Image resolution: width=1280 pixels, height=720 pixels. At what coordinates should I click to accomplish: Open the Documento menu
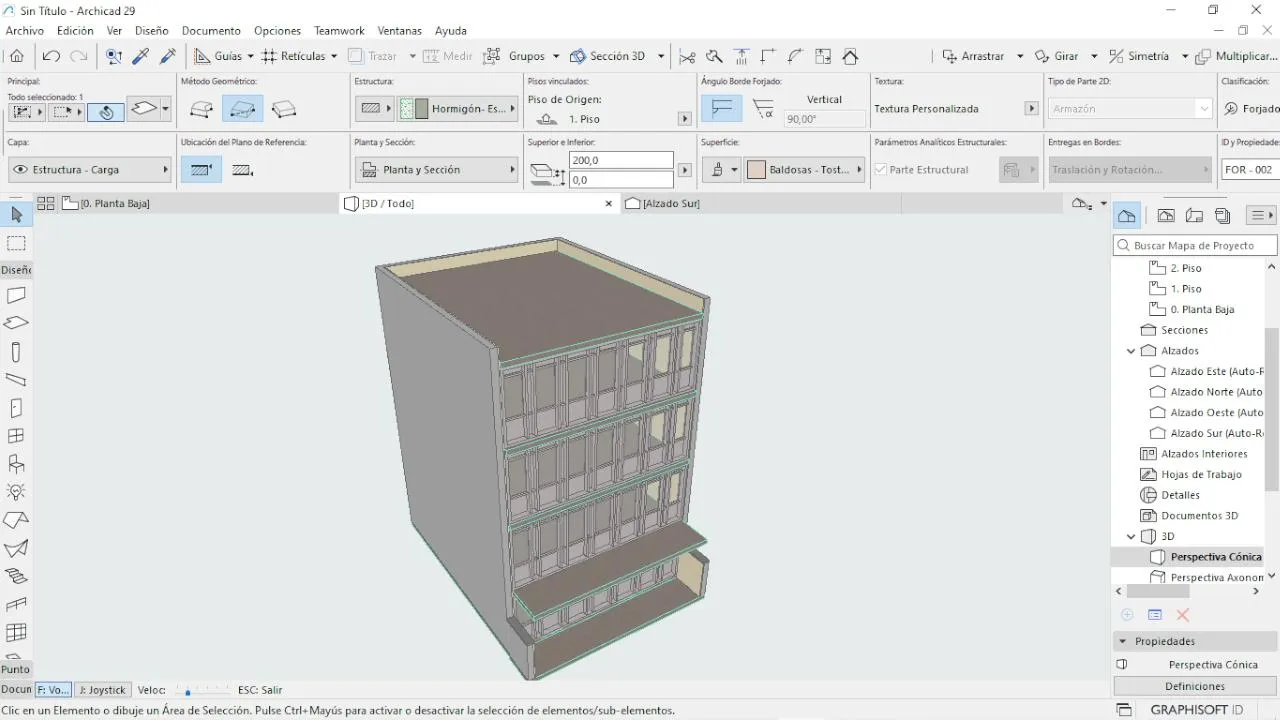[x=211, y=31]
